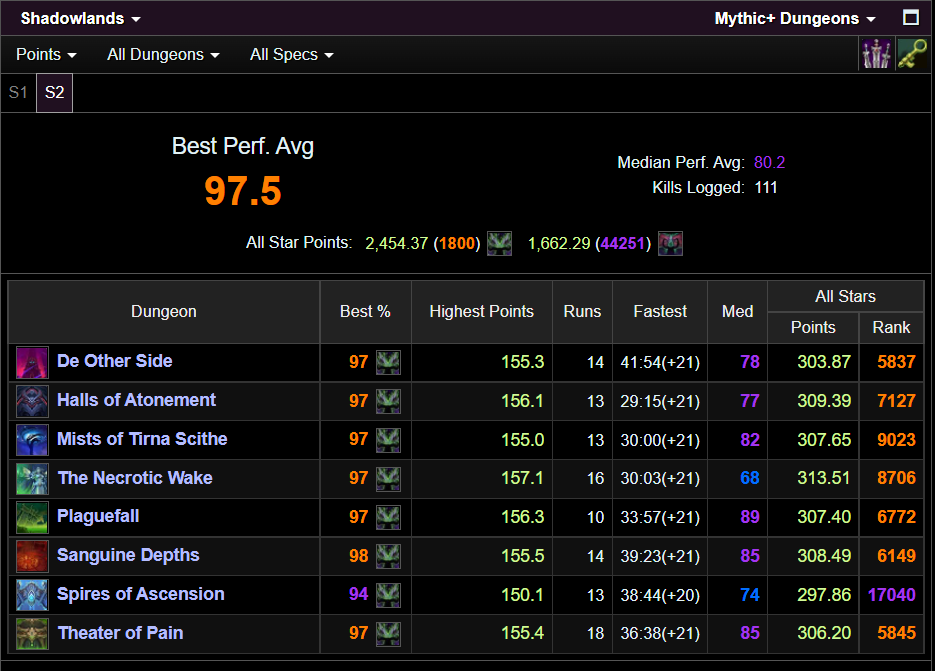The width and height of the screenshot is (935, 671).
Task: Click Plaguefall dungeon icon
Action: pyautogui.click(x=32, y=517)
